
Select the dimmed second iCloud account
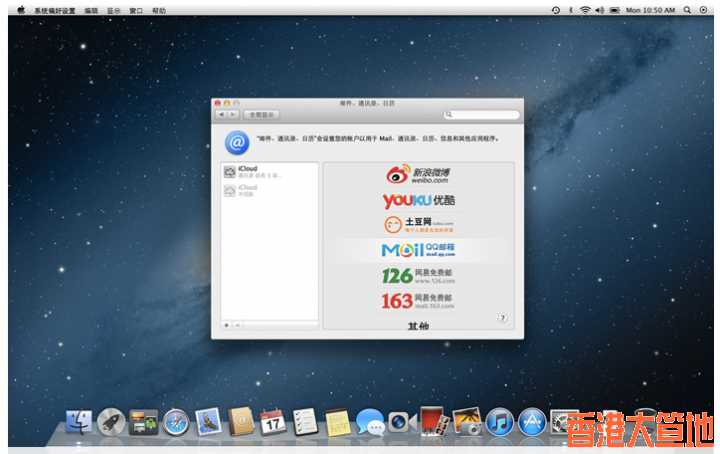click(270, 190)
